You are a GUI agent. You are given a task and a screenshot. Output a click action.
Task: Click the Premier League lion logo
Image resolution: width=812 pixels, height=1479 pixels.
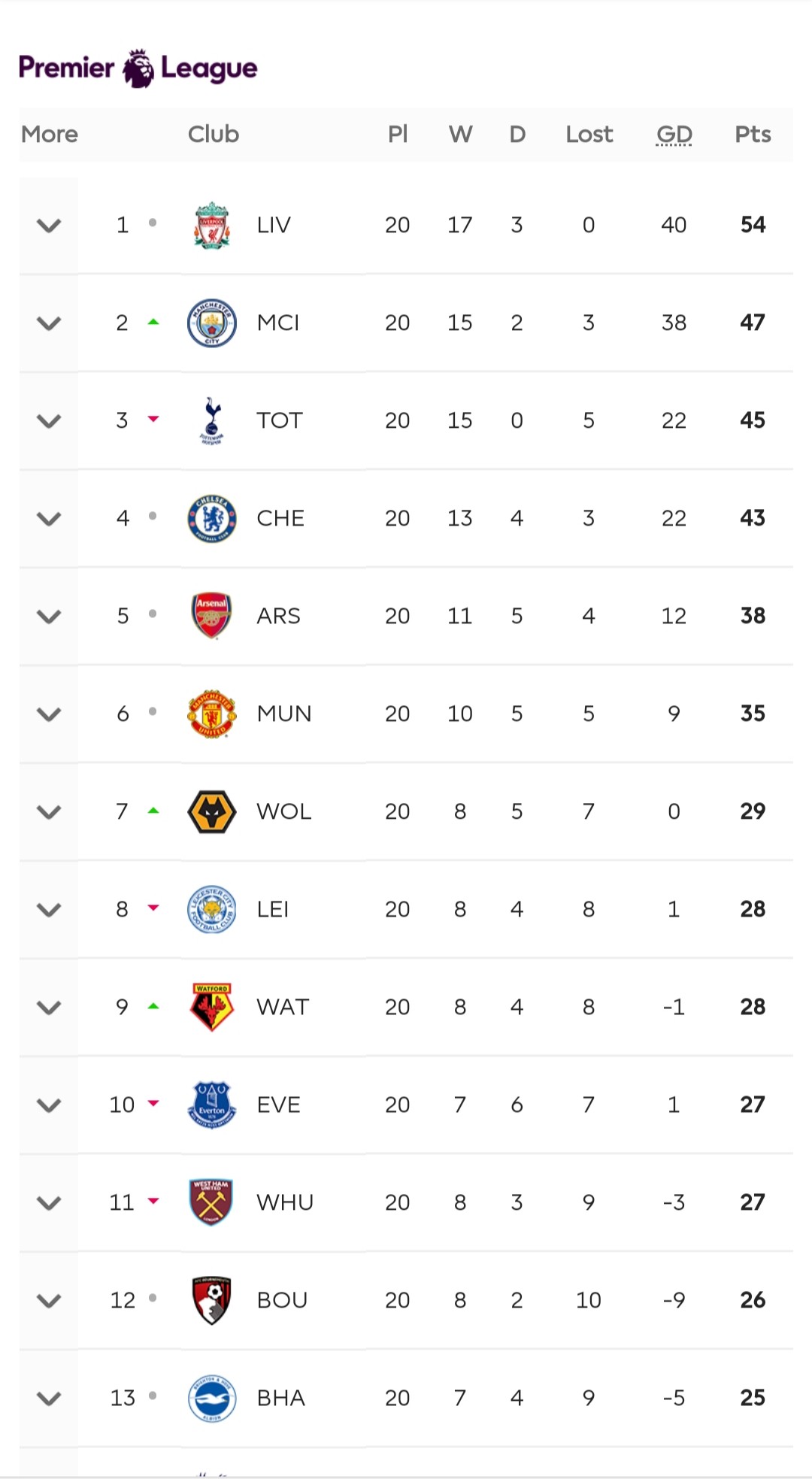pos(138,68)
